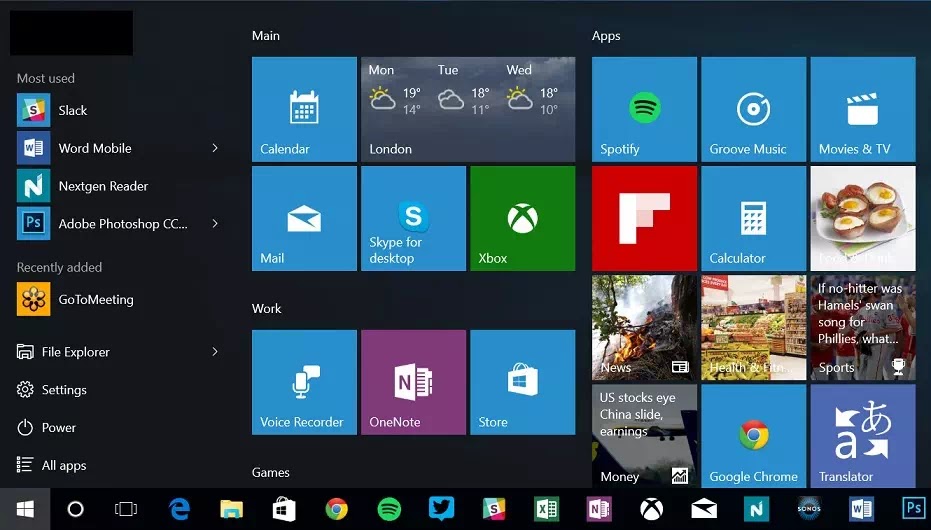
Task: Open the File Explorer folder on the taskbar
Action: point(232,509)
